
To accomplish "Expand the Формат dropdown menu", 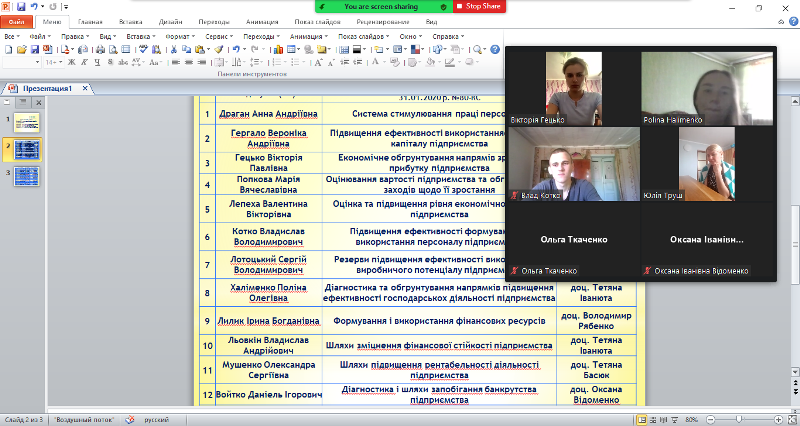I will pyautogui.click(x=177, y=35).
